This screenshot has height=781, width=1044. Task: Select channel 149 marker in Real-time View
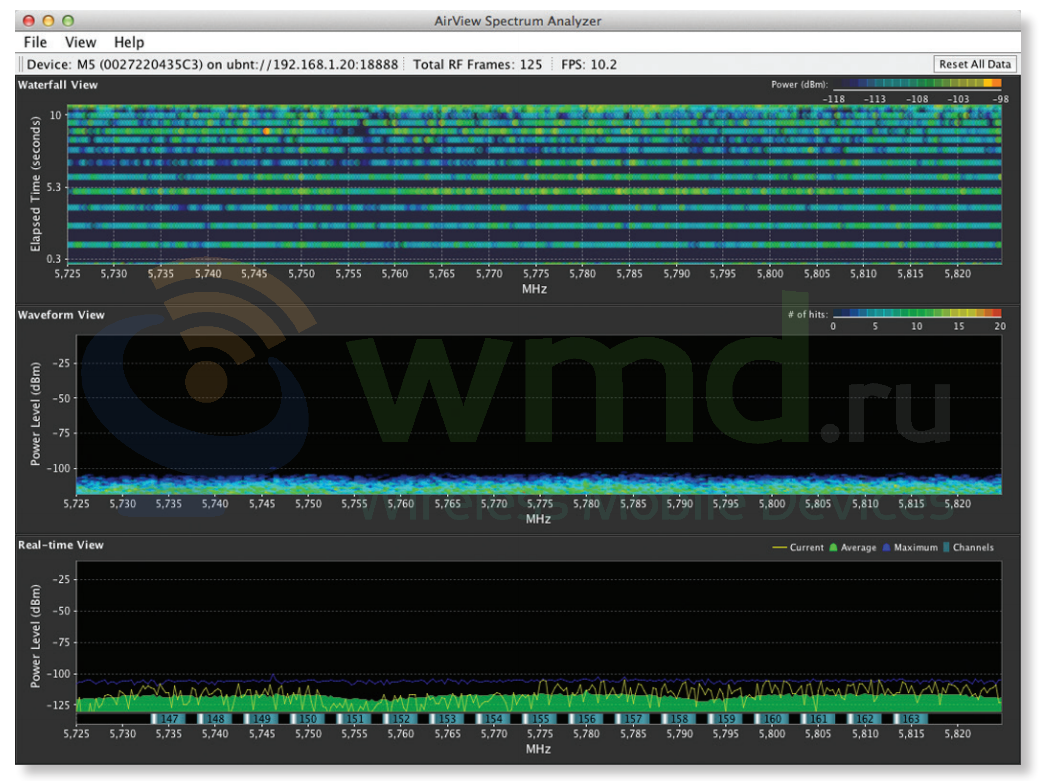pos(258,719)
